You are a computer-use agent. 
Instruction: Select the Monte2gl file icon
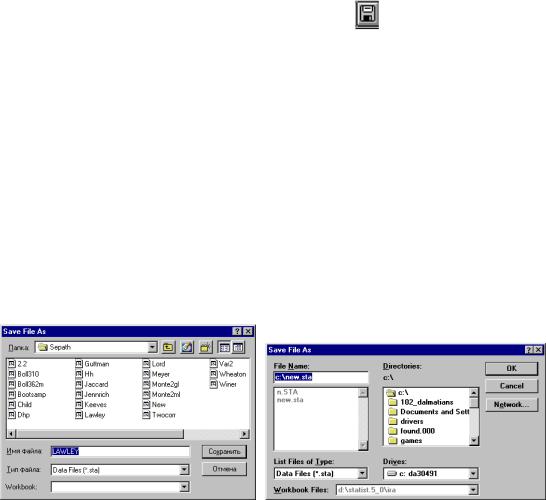click(x=146, y=384)
